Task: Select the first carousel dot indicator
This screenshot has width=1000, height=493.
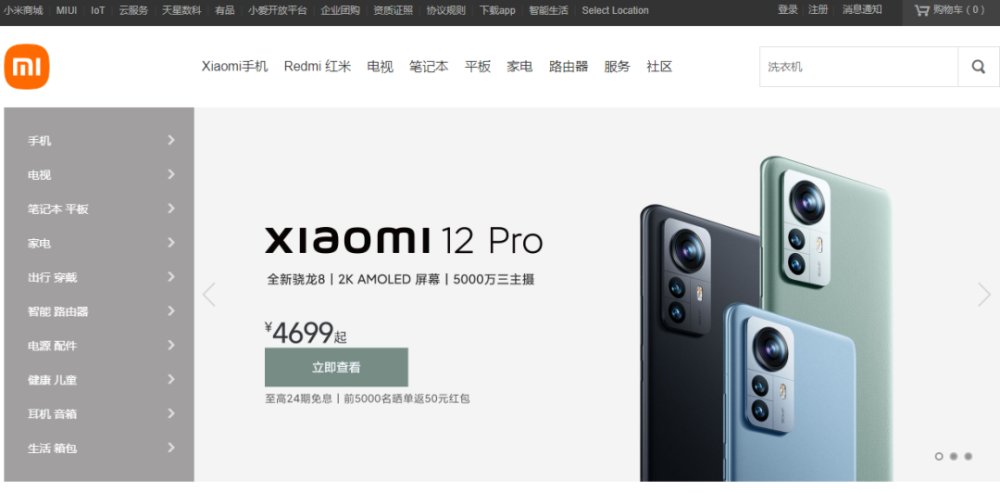Action: [939, 456]
